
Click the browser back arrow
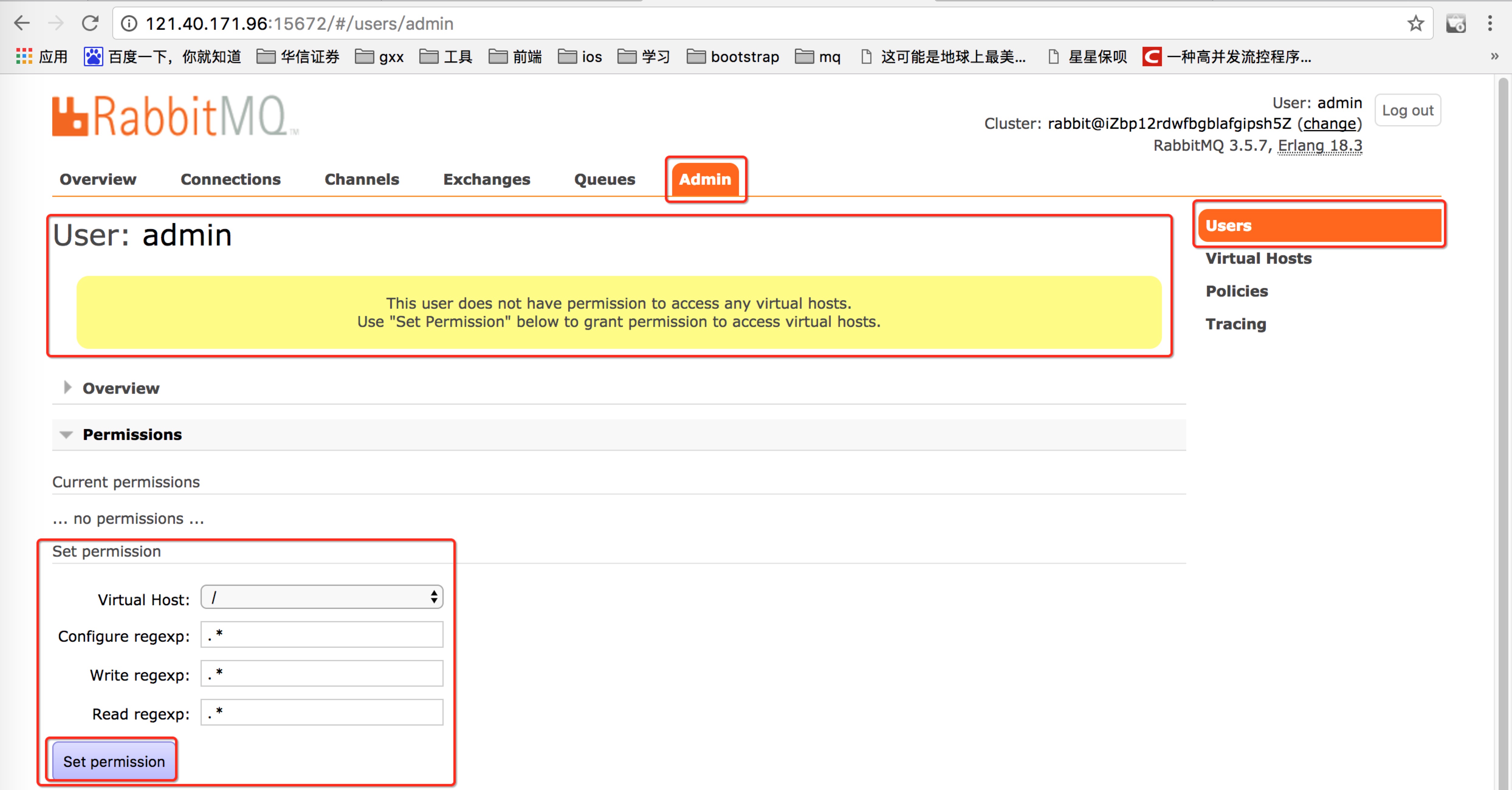22,23
